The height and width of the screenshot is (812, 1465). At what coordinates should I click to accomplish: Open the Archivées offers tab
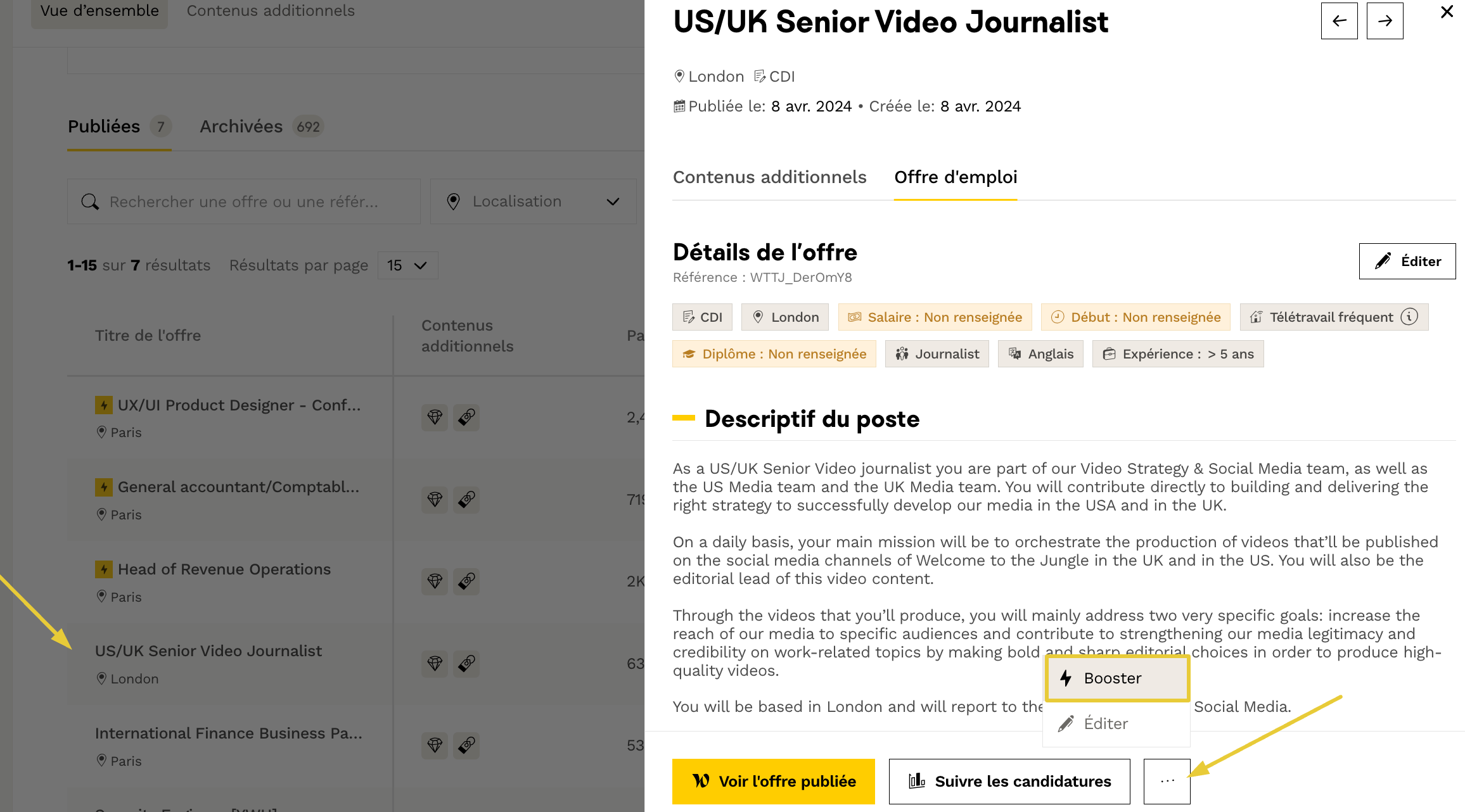(x=241, y=127)
